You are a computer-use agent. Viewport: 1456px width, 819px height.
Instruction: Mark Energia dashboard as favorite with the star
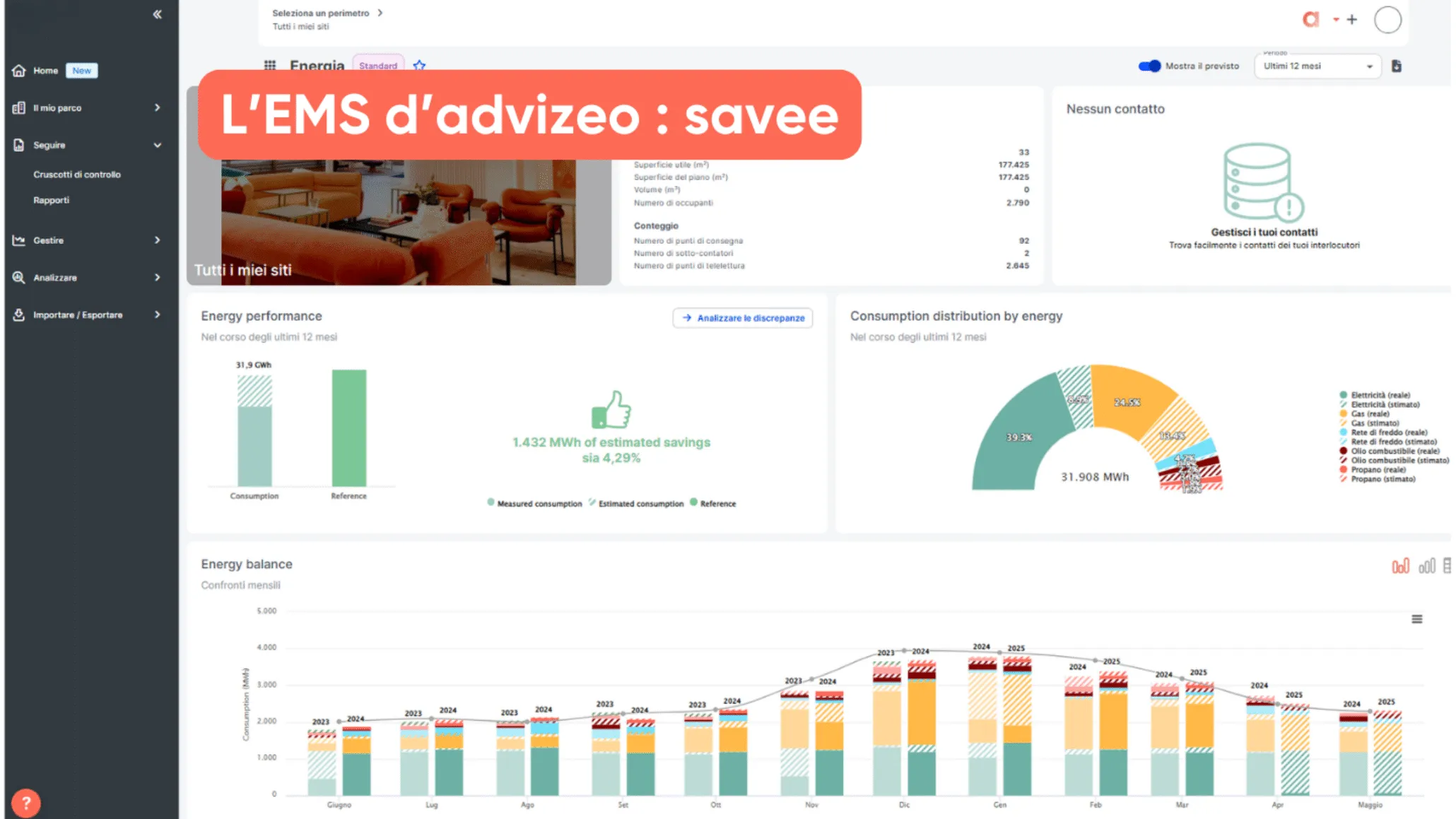pos(419,65)
